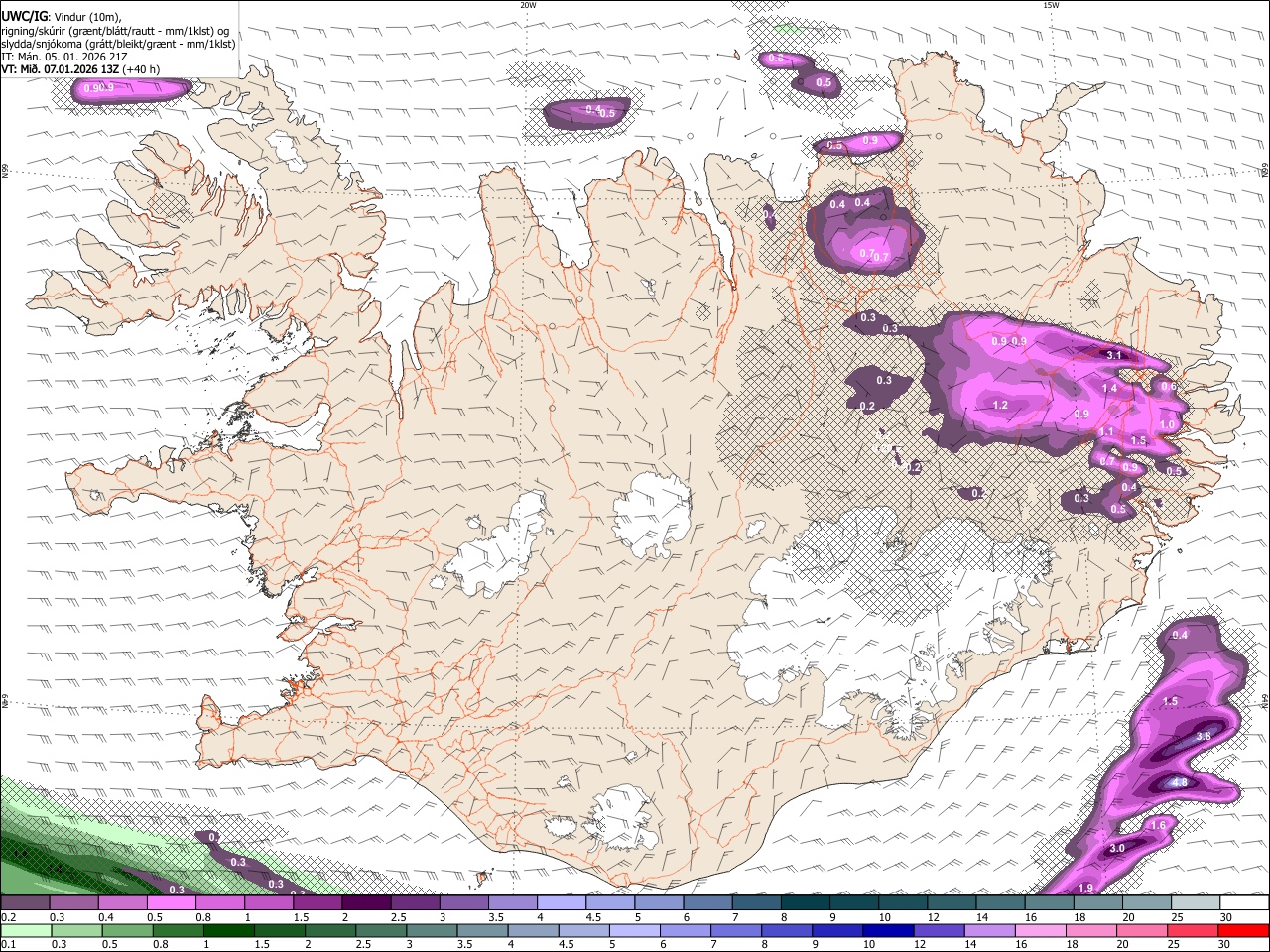This screenshot has width=1270, height=952.
Task: Click the 0.1 label under the rain legend
Action: coord(8,944)
